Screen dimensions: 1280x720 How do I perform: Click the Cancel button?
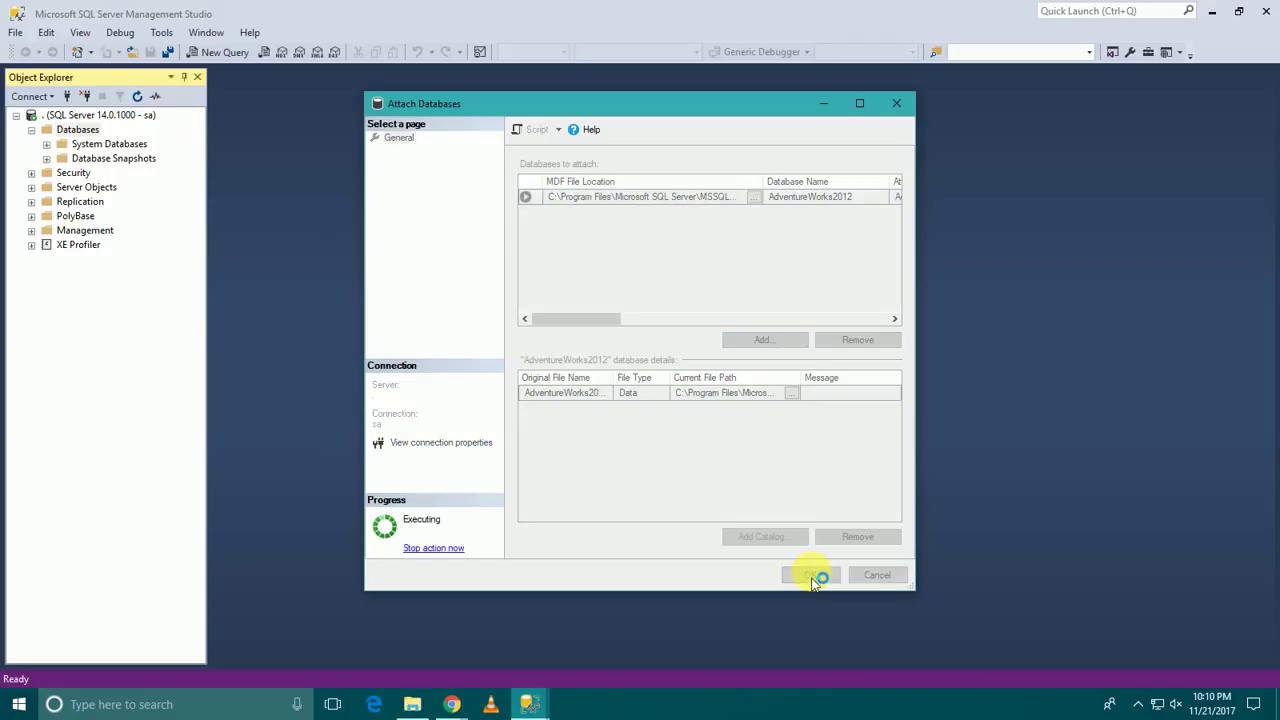(877, 575)
